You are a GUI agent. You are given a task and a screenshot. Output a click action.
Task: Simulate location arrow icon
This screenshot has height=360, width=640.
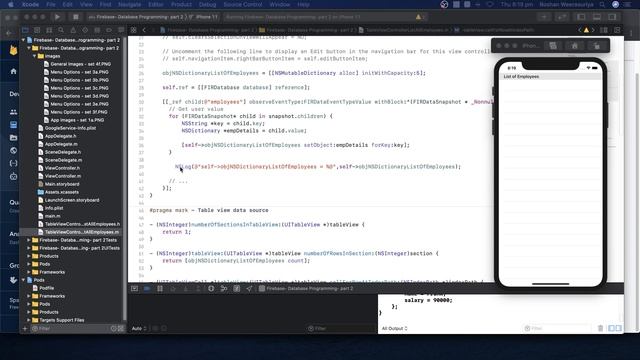click(249, 289)
